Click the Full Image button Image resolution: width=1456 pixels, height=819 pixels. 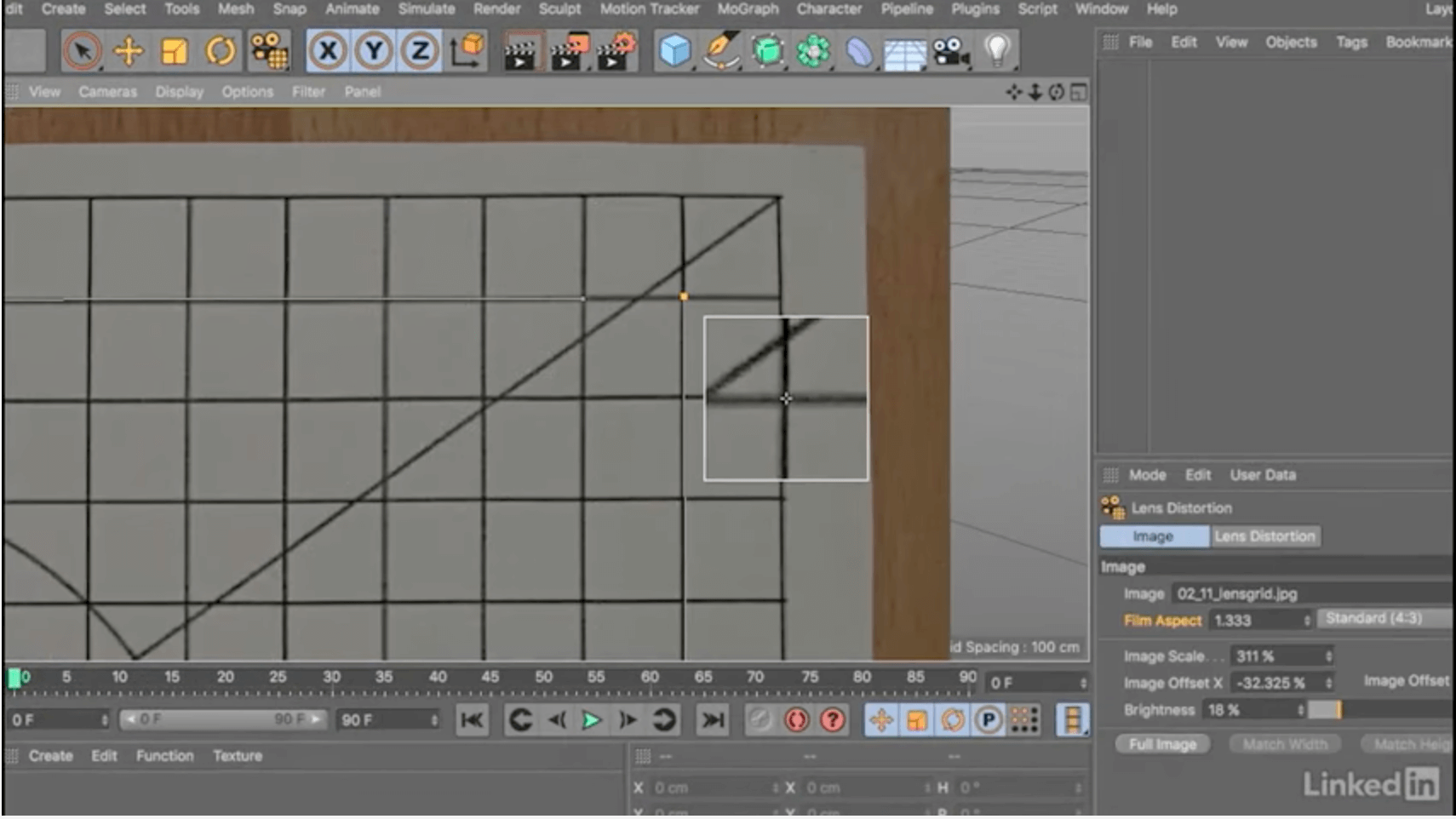[1162, 745]
